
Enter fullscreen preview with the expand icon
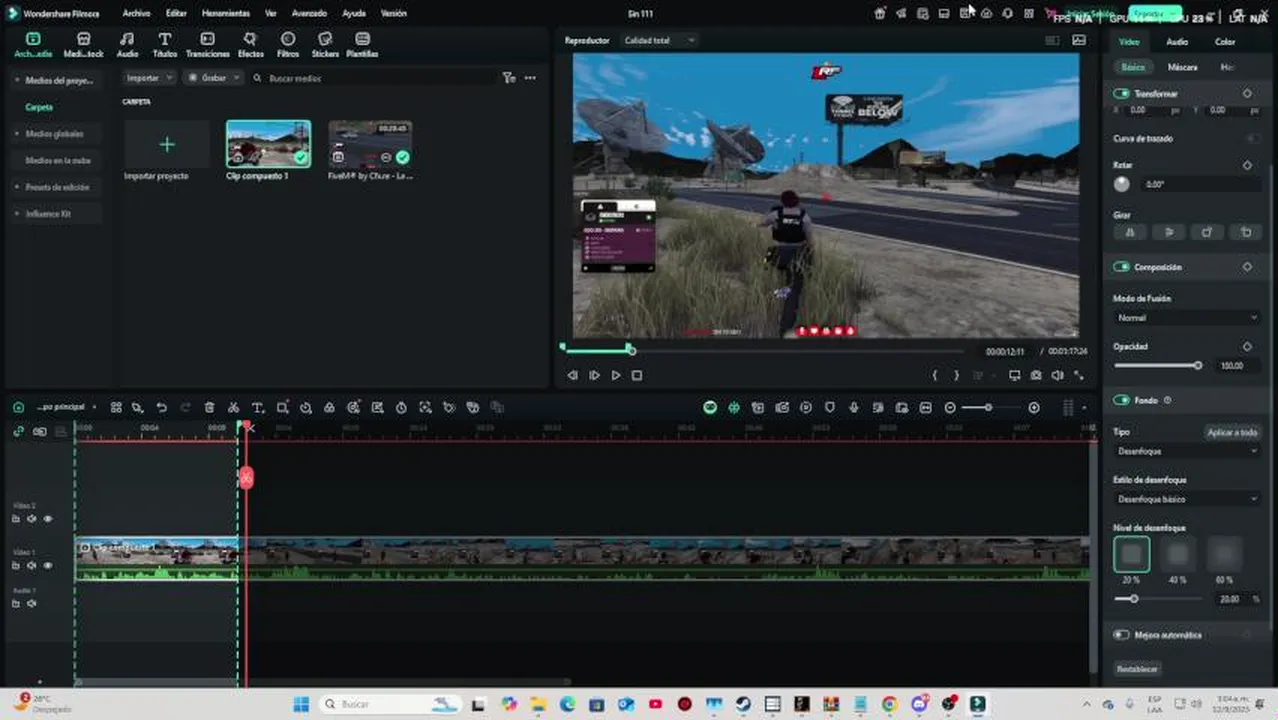(1079, 375)
